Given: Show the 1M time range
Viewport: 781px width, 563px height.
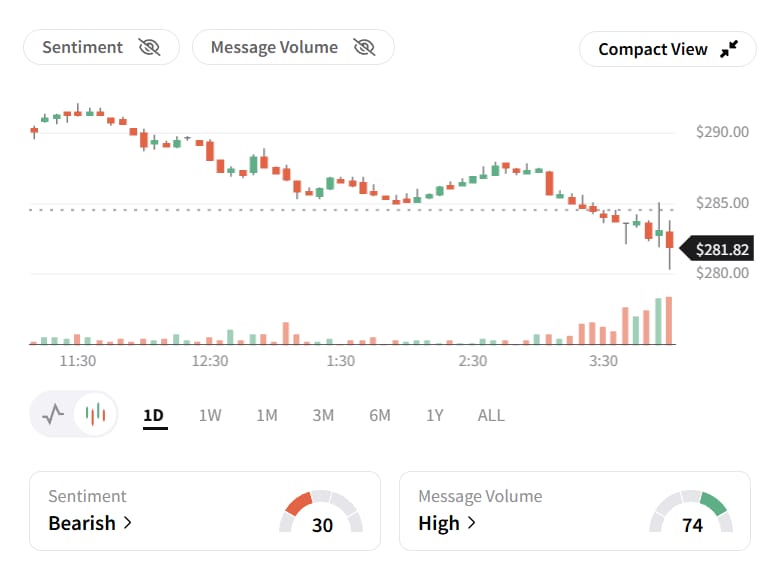Looking at the screenshot, I should 267,416.
